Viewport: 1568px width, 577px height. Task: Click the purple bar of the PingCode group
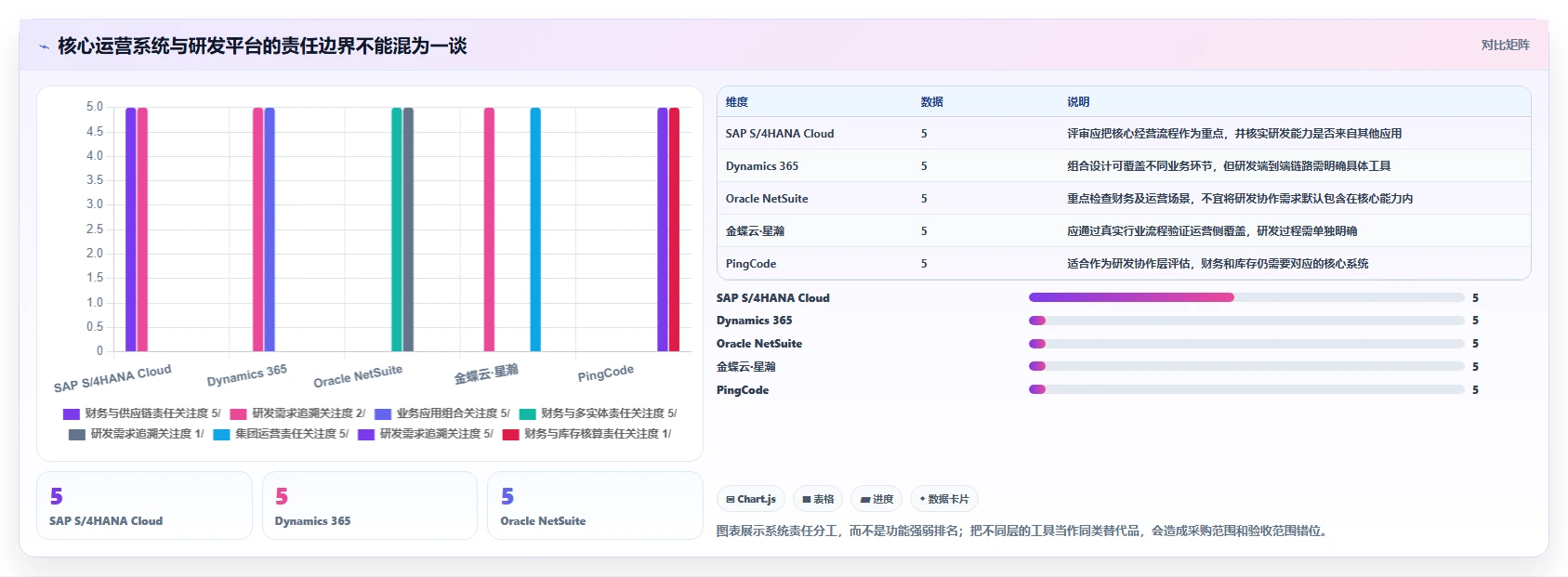[663, 229]
